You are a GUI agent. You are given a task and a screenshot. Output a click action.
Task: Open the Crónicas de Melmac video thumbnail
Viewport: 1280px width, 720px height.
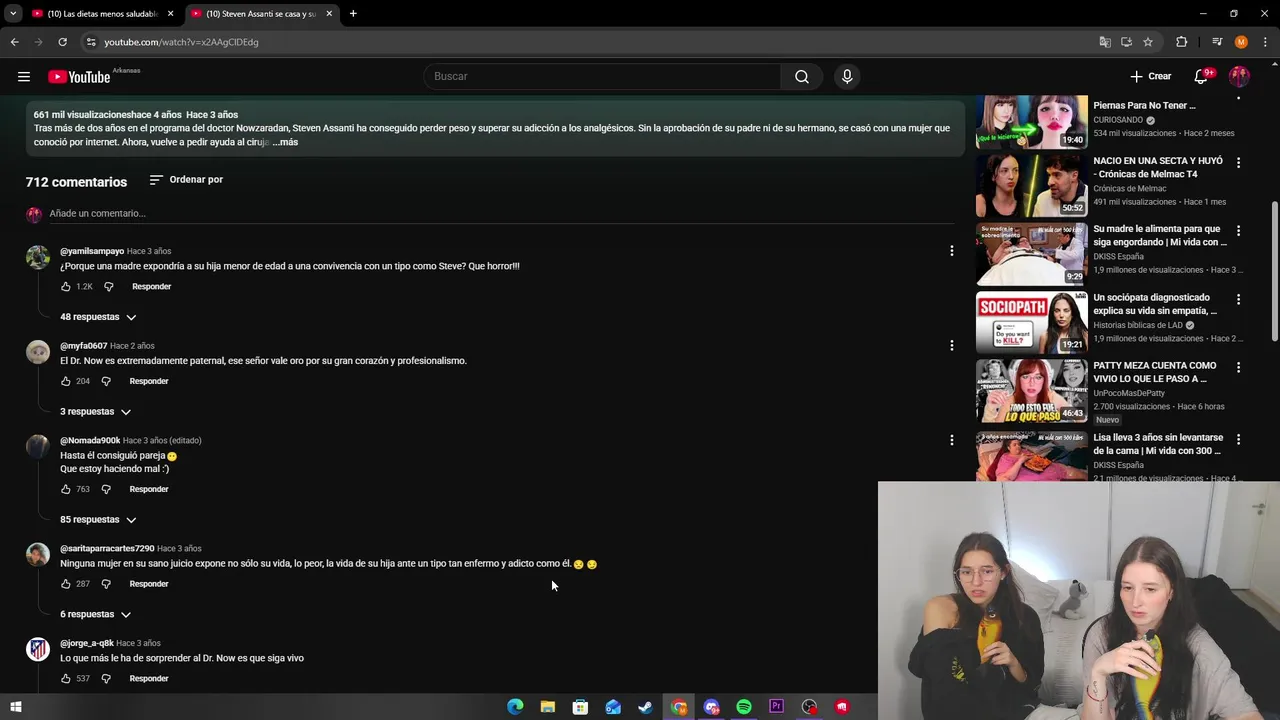point(1032,186)
